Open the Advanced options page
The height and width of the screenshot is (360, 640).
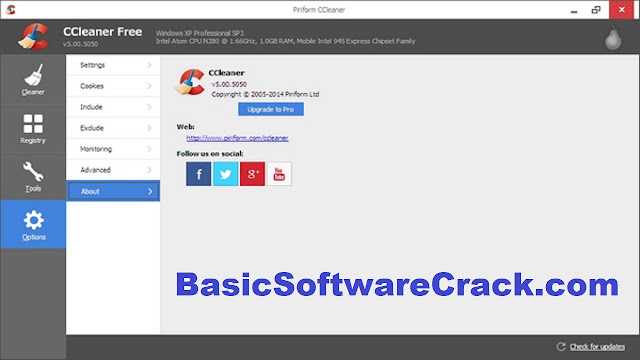(x=113, y=170)
